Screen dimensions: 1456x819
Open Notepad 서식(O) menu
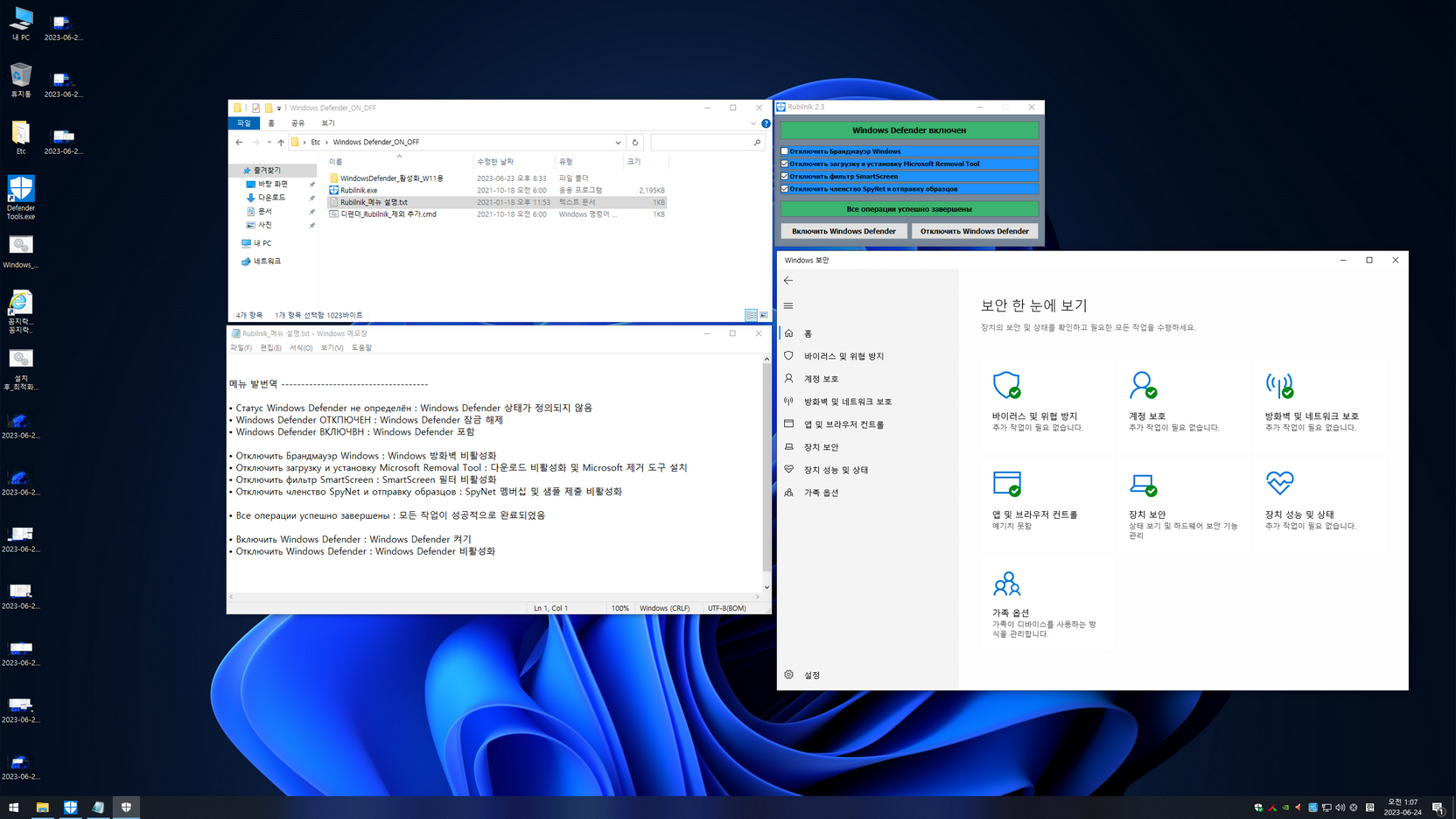pos(300,347)
